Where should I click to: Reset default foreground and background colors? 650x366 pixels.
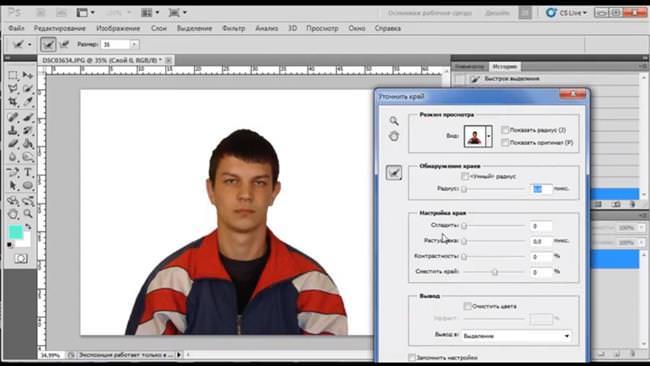pos(10,245)
